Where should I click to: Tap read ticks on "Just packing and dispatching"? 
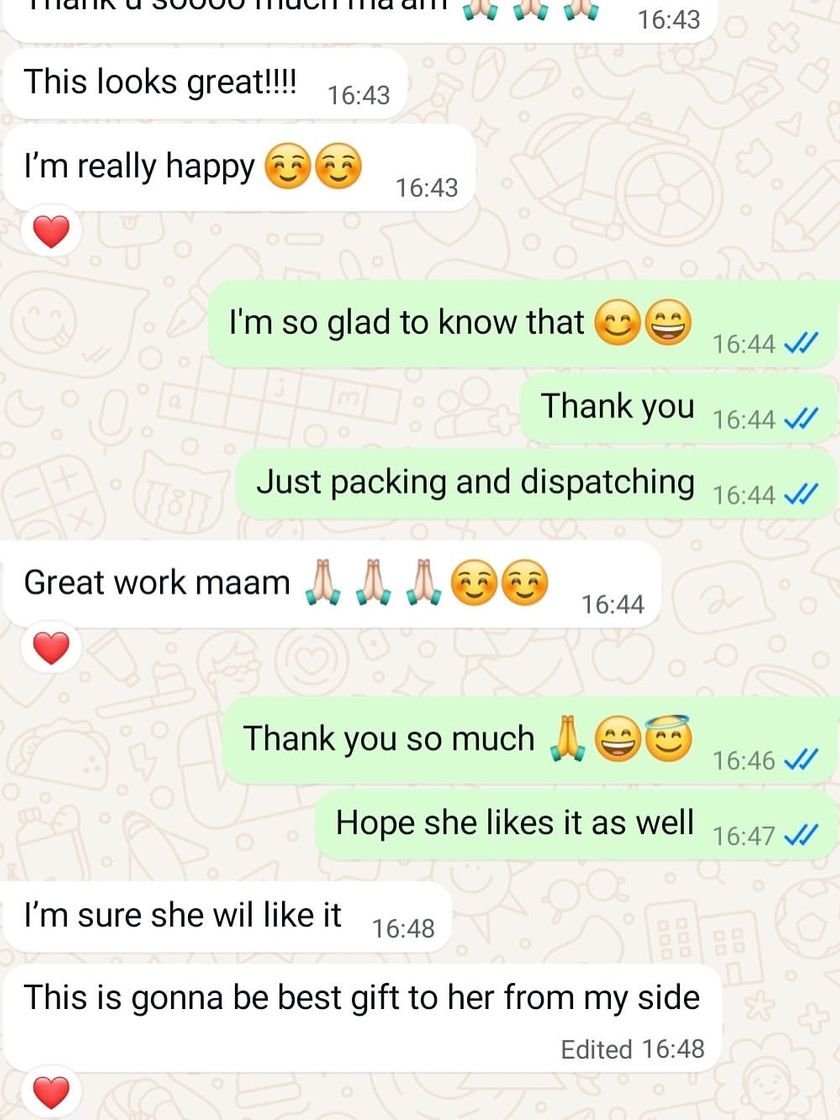tap(800, 494)
